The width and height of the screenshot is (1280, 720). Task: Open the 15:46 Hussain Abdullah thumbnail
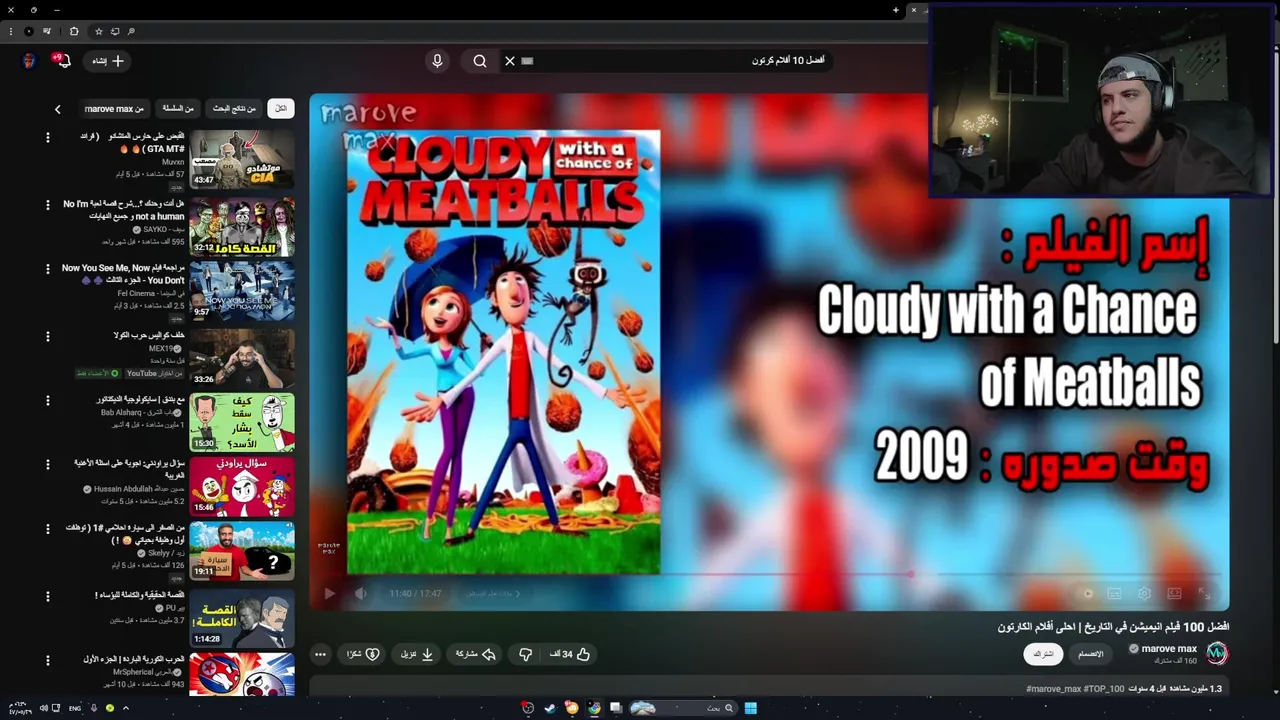click(x=242, y=486)
